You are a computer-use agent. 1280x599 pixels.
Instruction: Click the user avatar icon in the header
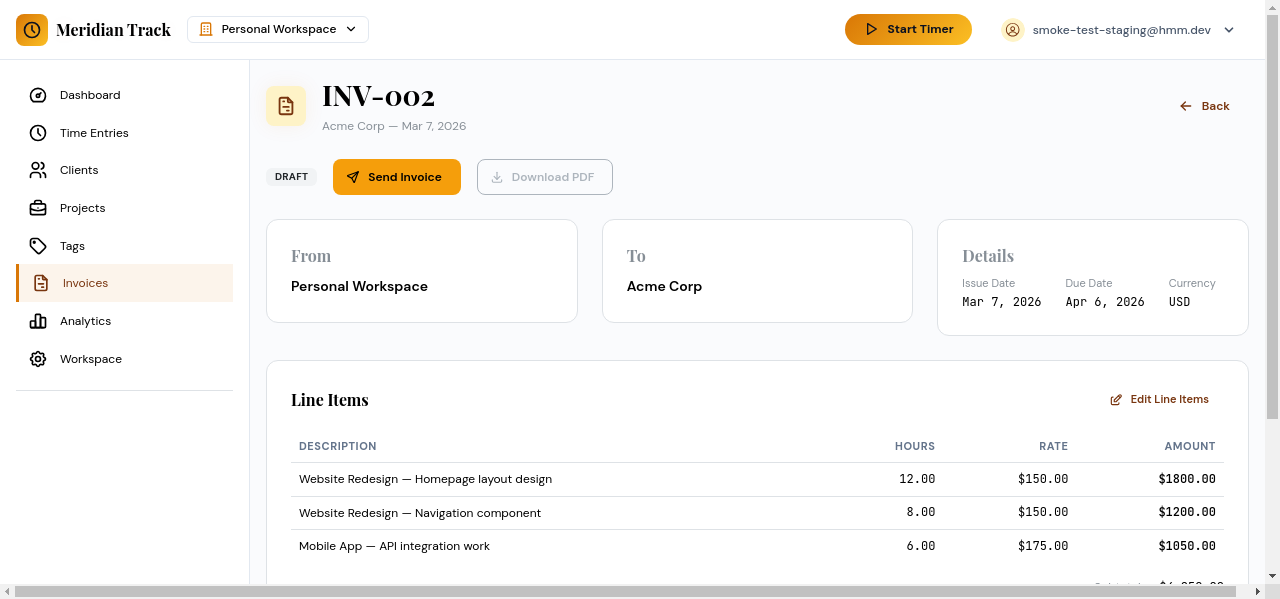(1013, 30)
